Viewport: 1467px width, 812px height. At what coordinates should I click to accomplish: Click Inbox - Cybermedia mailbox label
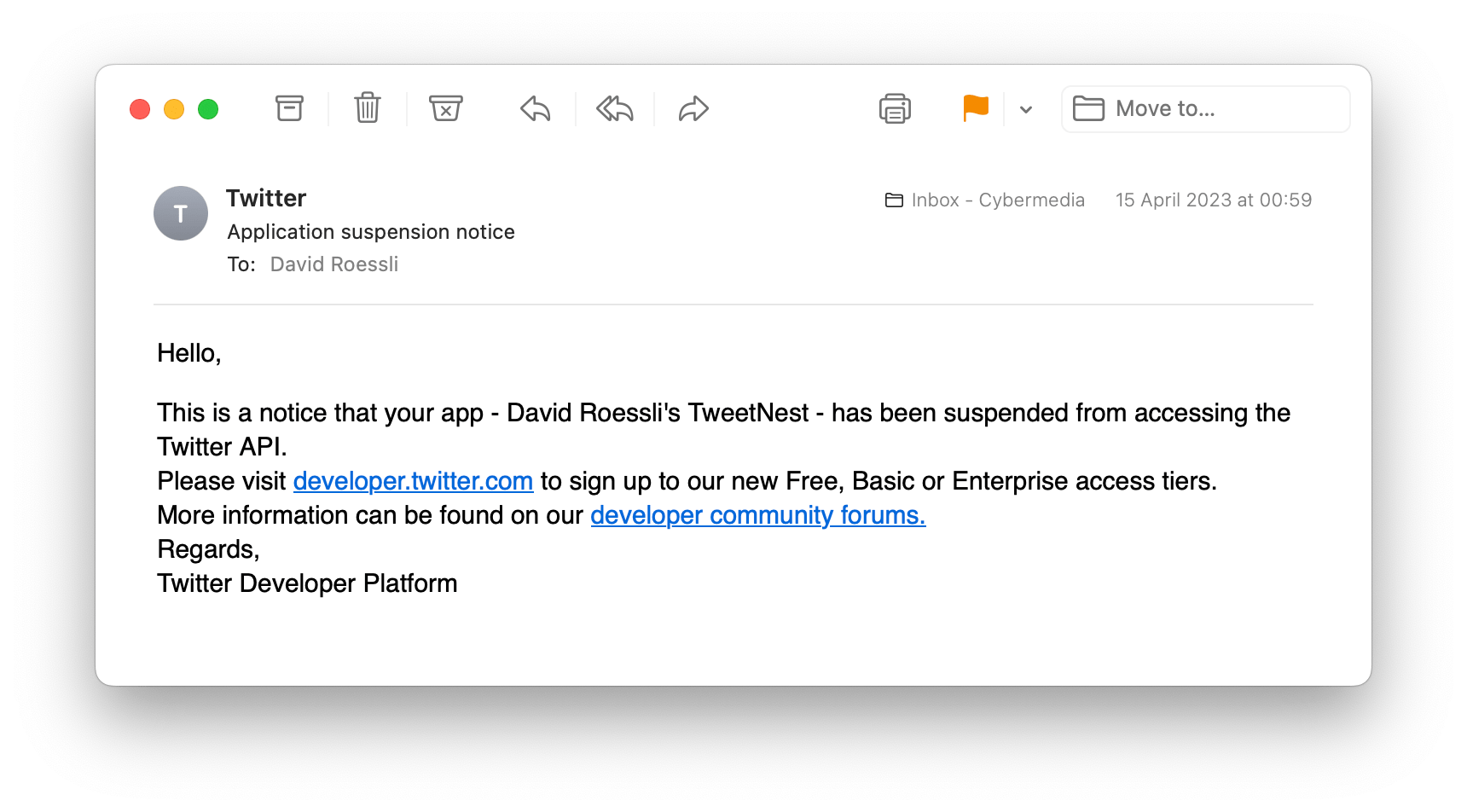click(985, 200)
